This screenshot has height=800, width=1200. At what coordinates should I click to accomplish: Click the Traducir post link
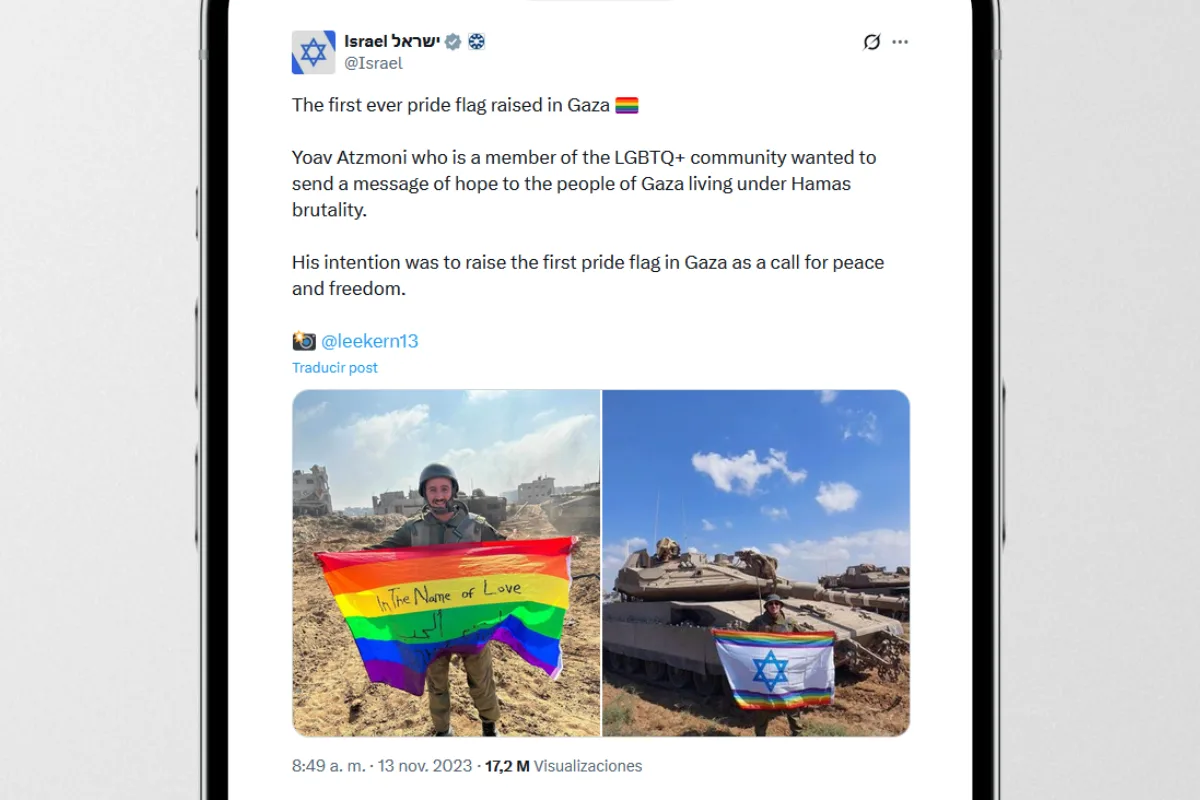(x=335, y=367)
